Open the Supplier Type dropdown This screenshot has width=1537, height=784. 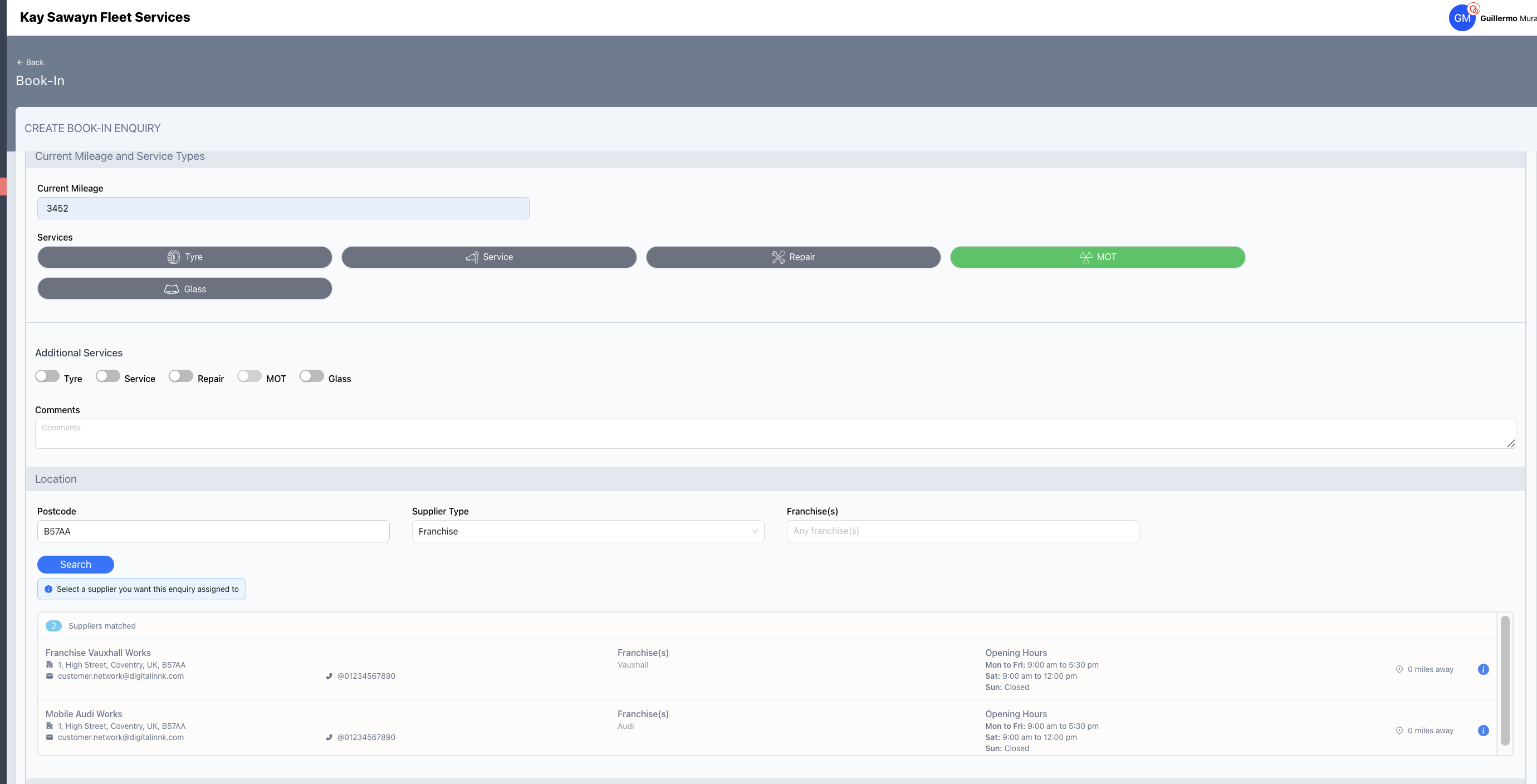[588, 531]
